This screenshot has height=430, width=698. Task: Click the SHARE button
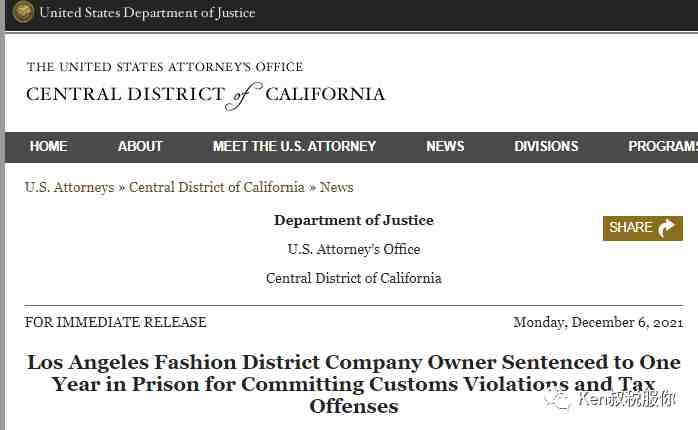click(643, 228)
